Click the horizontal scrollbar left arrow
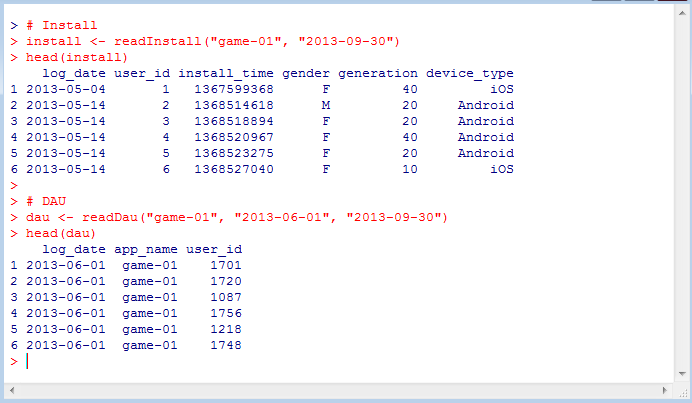692x403 pixels. 12,390
